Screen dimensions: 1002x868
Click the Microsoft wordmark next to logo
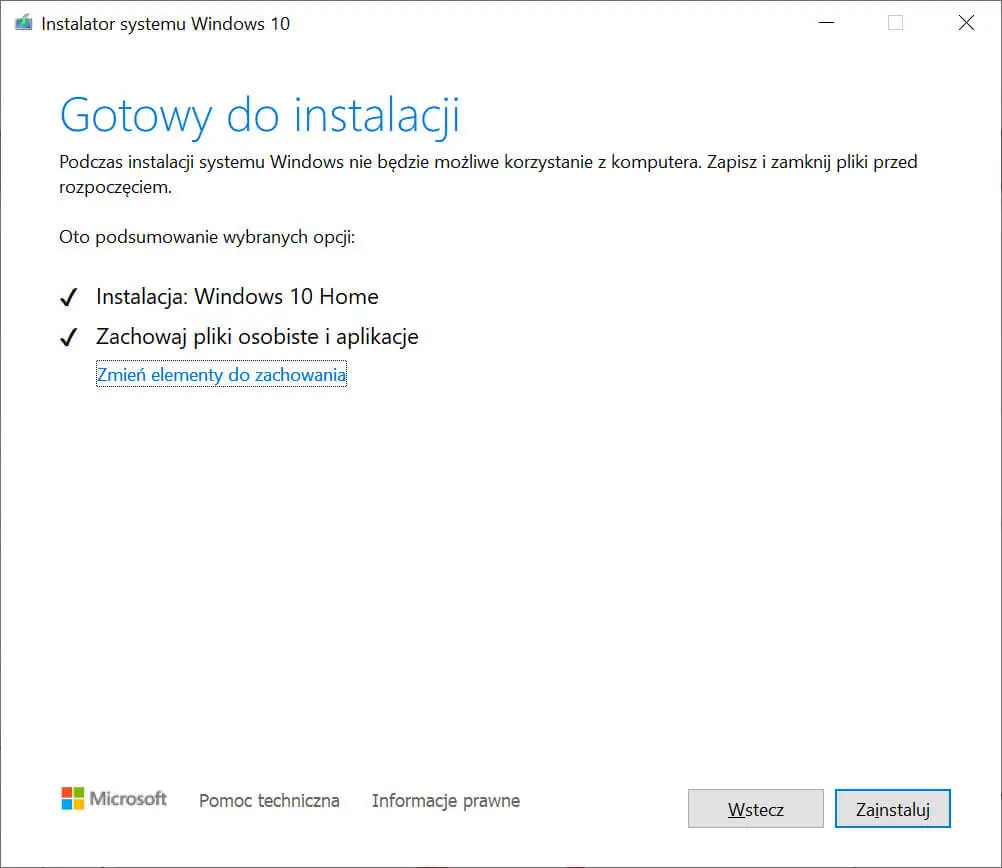[128, 799]
